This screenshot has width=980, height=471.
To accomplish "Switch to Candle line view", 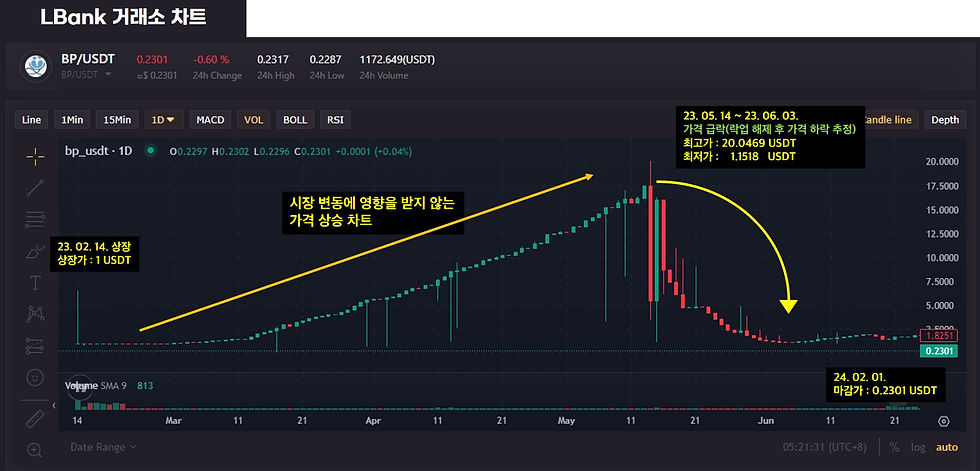I will pyautogui.click(x=890, y=120).
